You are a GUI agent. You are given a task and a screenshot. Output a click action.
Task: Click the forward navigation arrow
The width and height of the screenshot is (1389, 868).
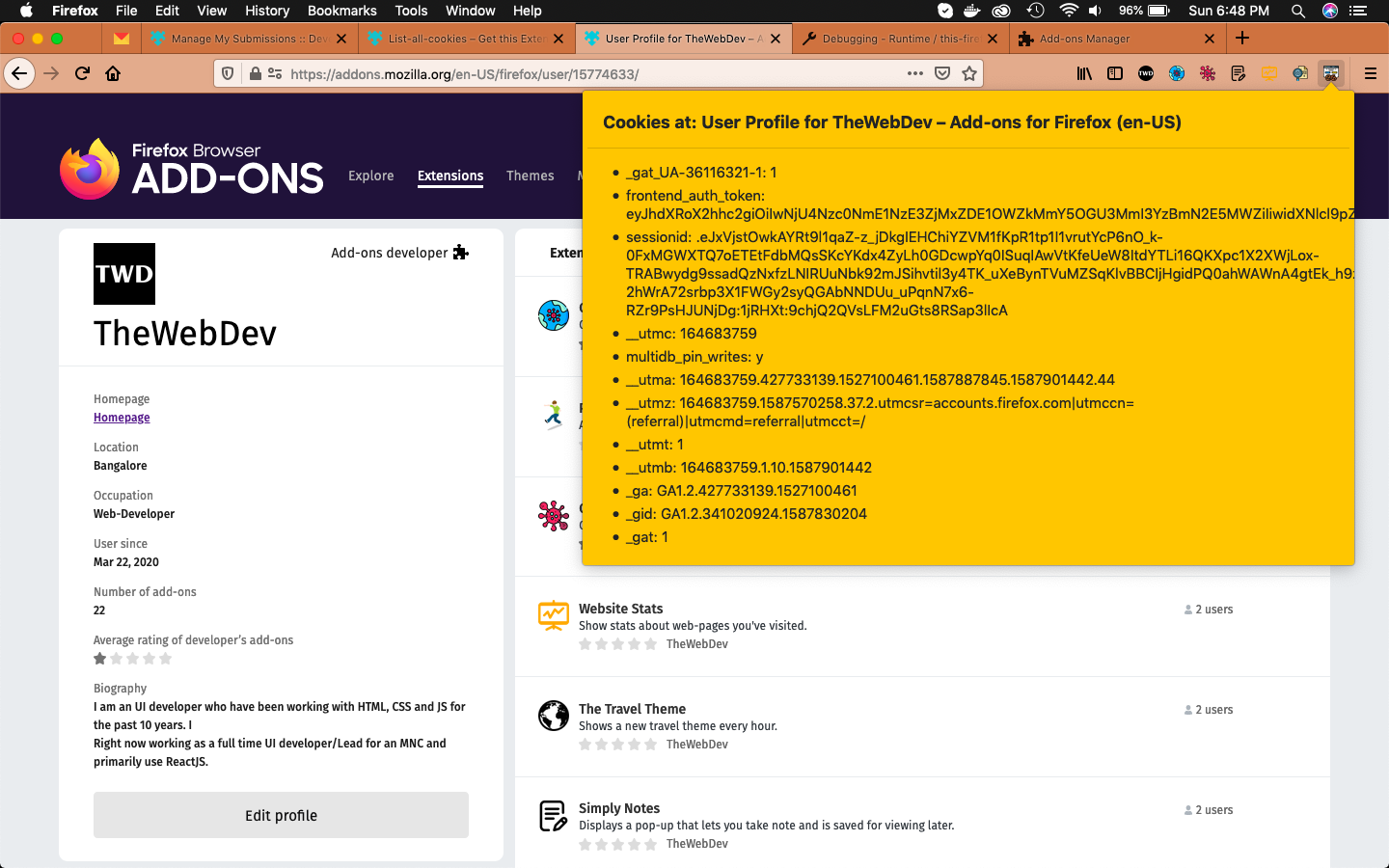pos(51,73)
